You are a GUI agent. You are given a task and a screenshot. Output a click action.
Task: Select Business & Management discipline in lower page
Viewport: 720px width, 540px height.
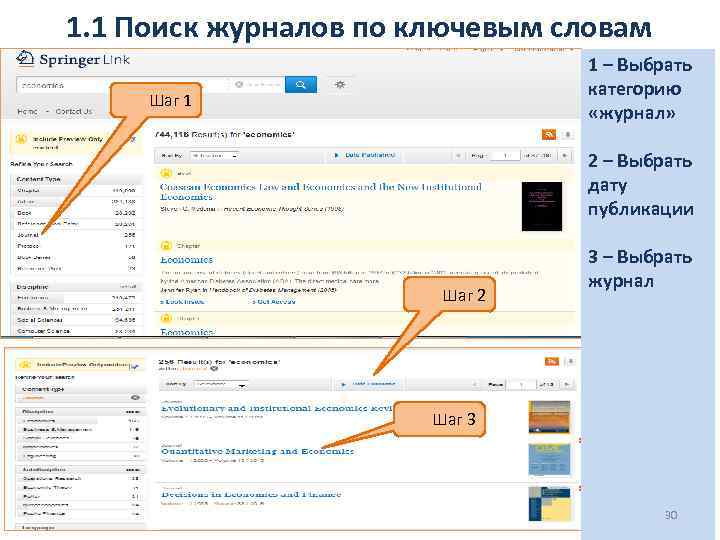pyautogui.click(x=80, y=430)
